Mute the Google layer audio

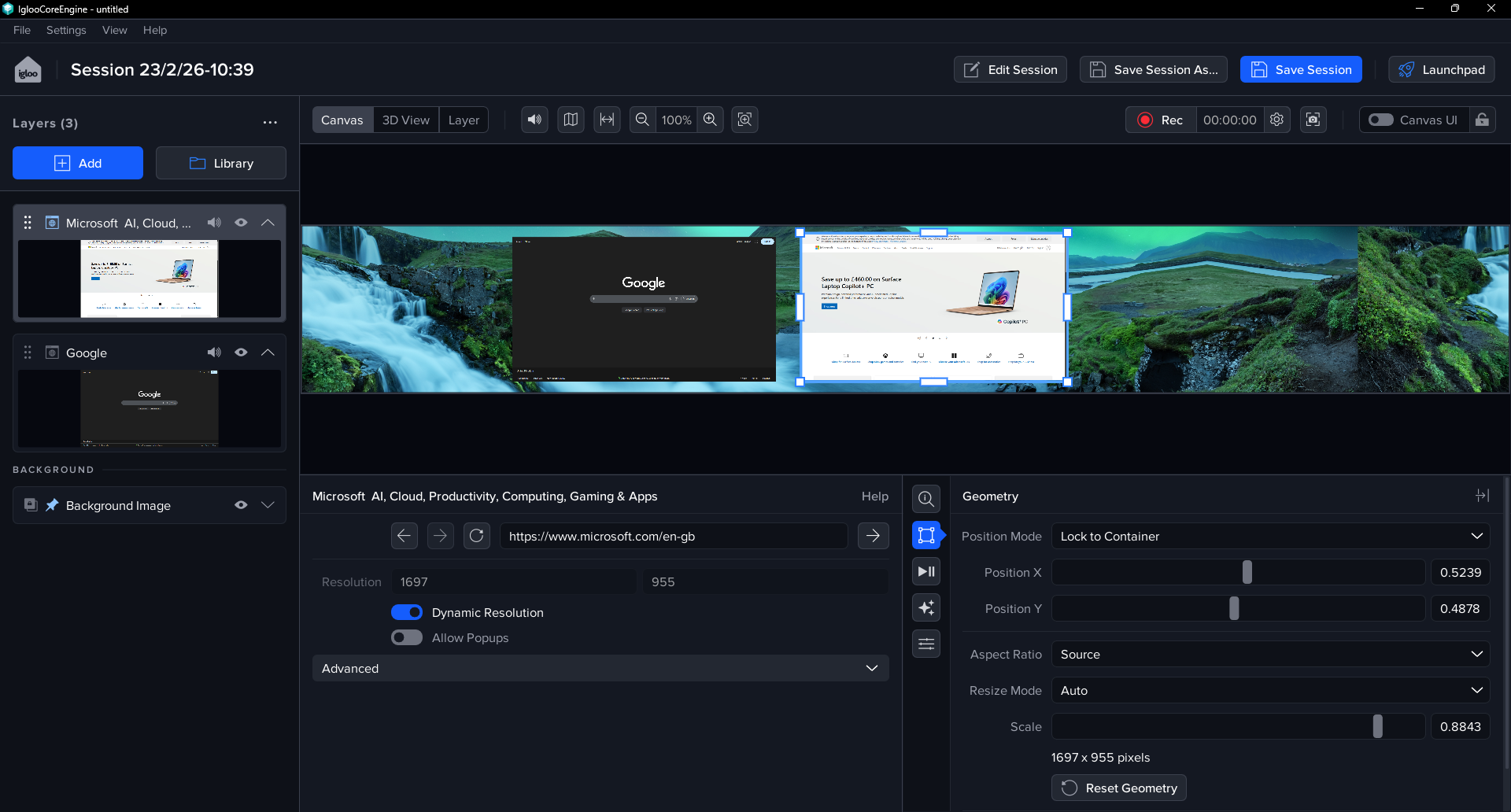point(214,352)
